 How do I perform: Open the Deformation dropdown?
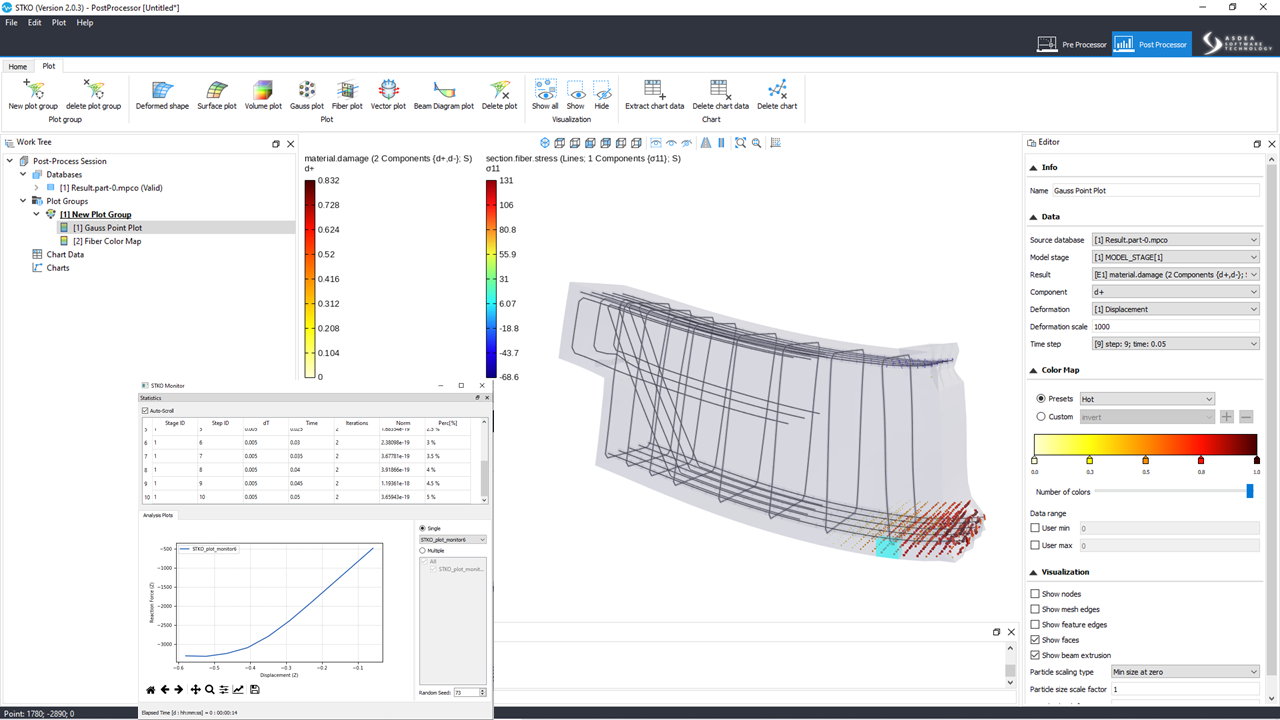pos(1175,309)
